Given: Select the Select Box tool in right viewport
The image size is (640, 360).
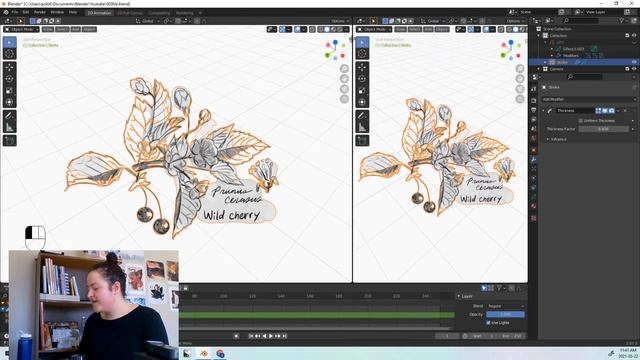Looking at the screenshot, I should coord(362,42).
